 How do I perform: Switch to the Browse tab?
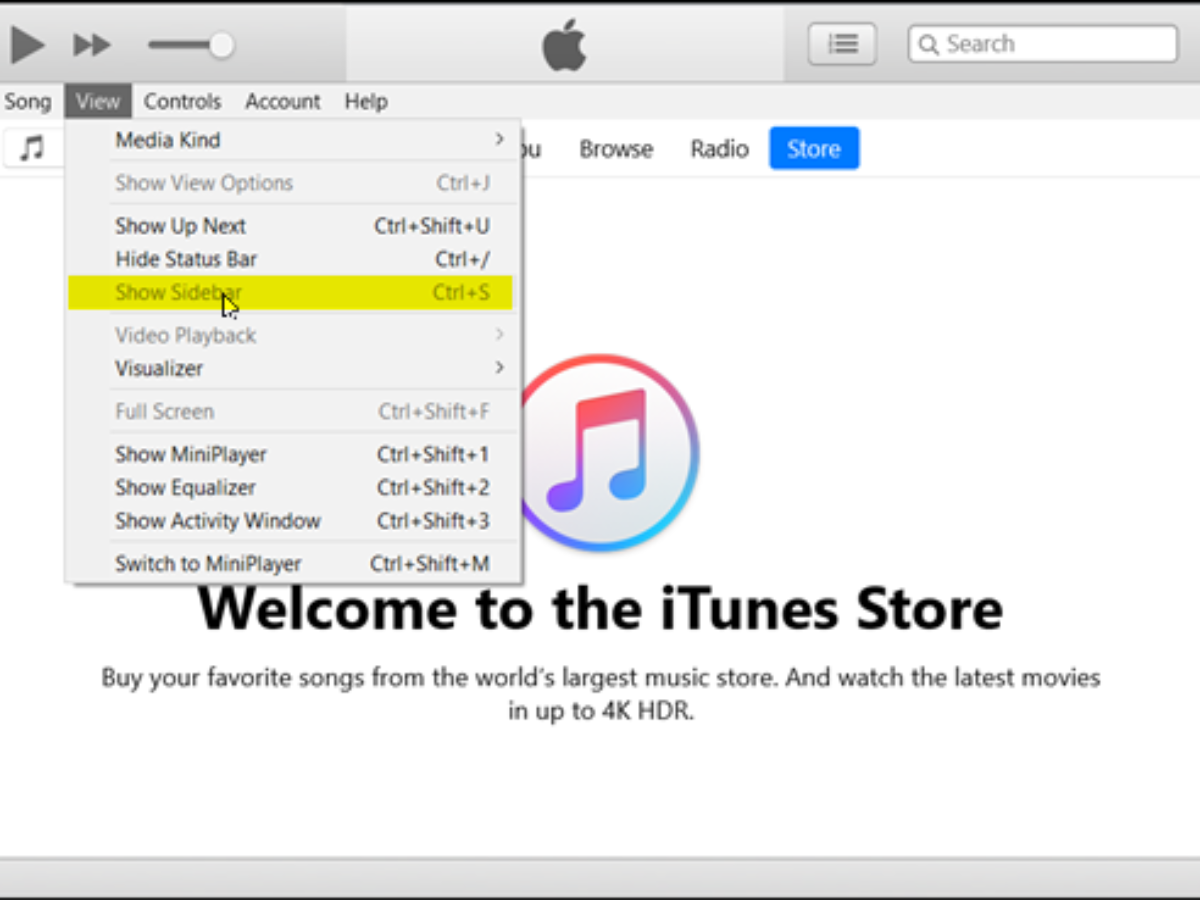616,149
